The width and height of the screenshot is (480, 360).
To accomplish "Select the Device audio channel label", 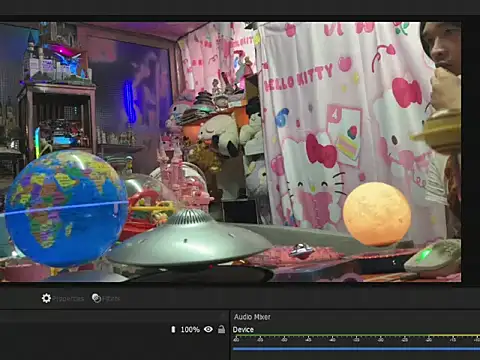I will pos(243,330).
